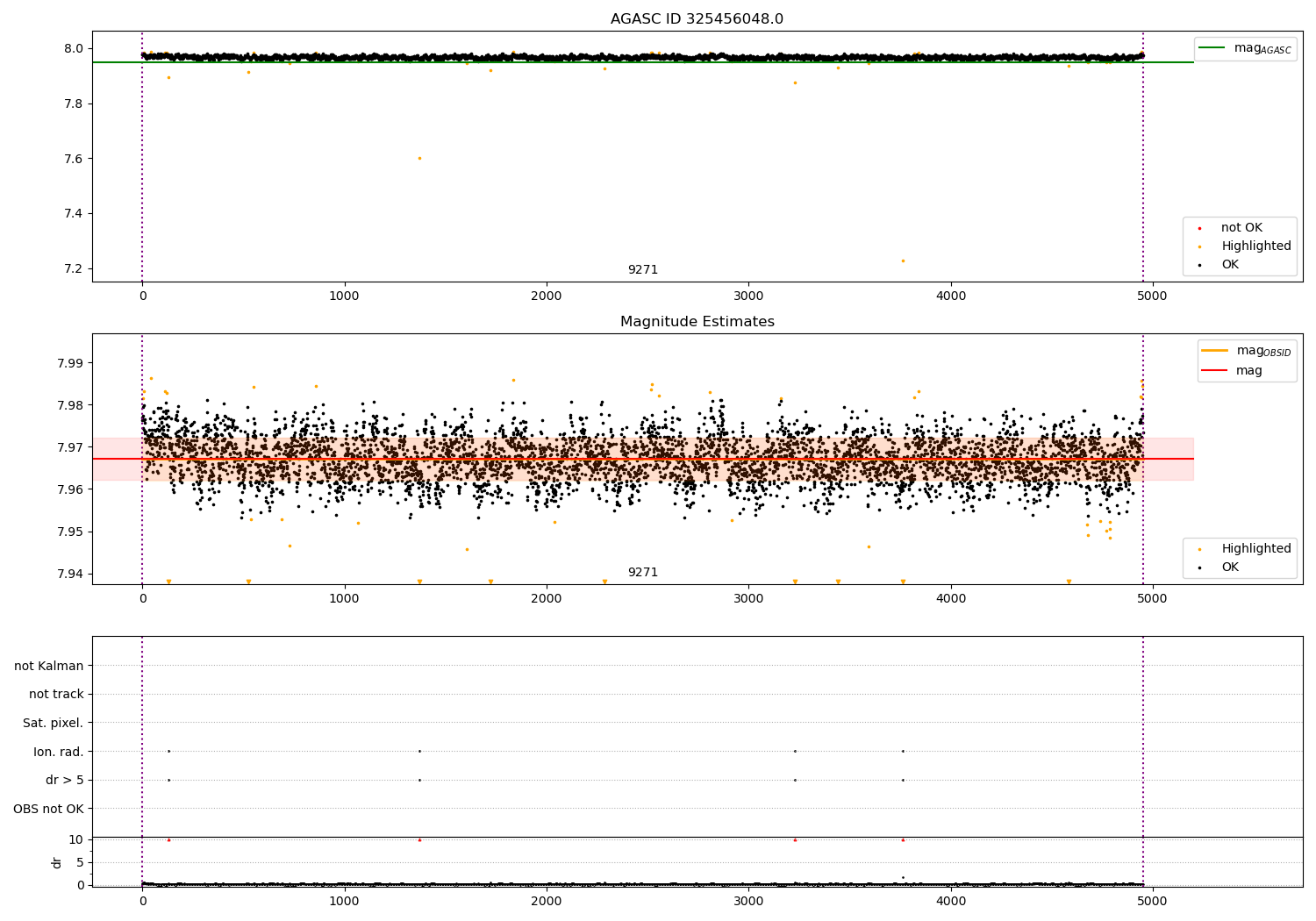Screen dimensions: 1316x921
Task: Click the 'Sat. pixel.' y-axis label
Action: click(54, 724)
